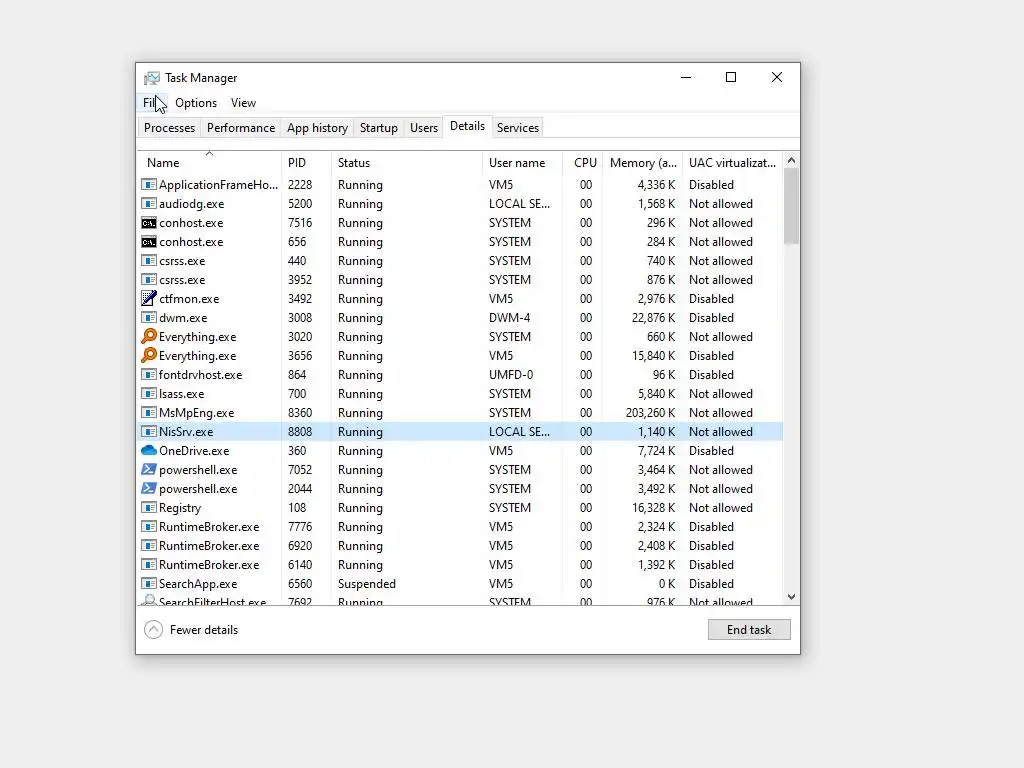1024x768 pixels.
Task: Click the SearchApp.exe process icon
Action: pyautogui.click(x=149, y=583)
